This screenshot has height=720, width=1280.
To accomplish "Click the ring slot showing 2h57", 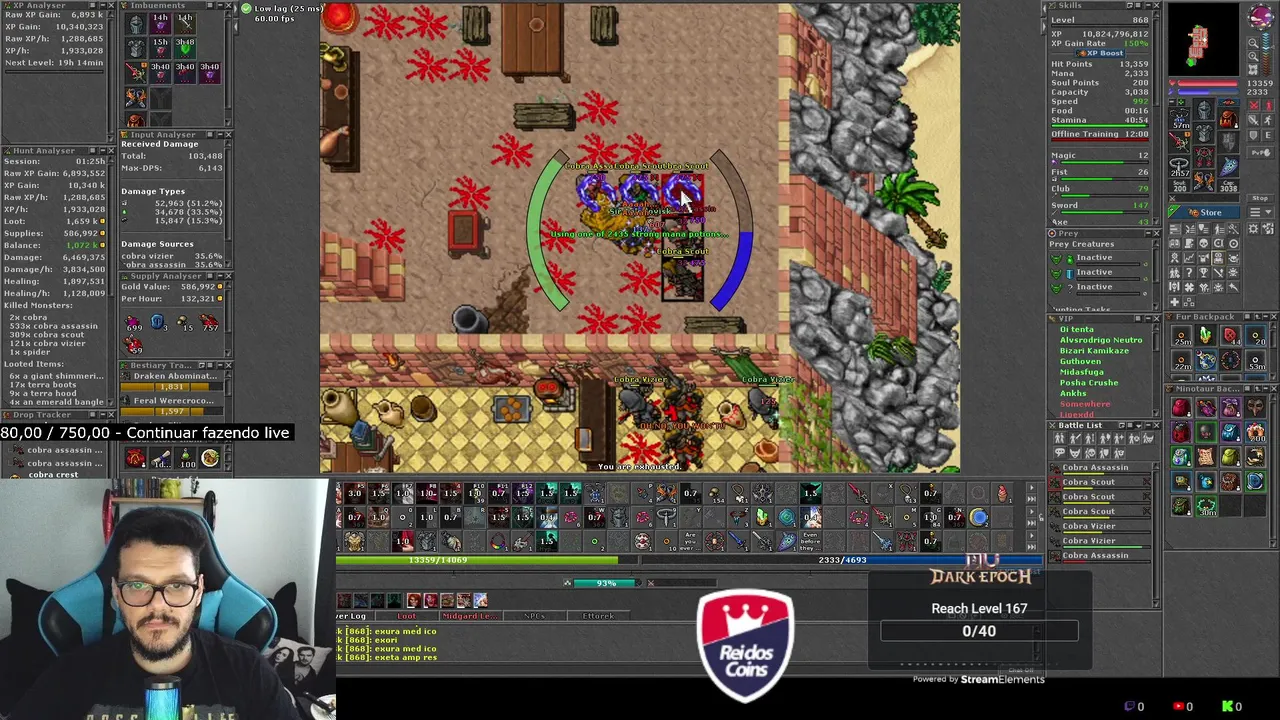I will point(1179,166).
